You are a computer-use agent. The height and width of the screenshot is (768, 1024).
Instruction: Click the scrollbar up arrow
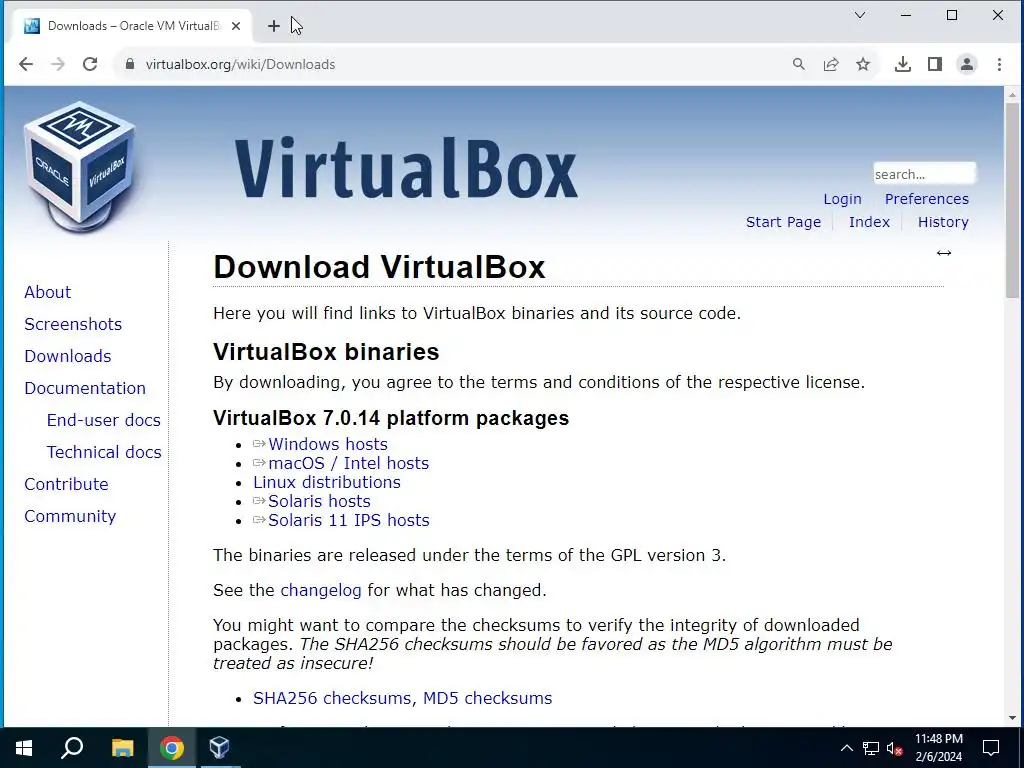coord(1012,95)
